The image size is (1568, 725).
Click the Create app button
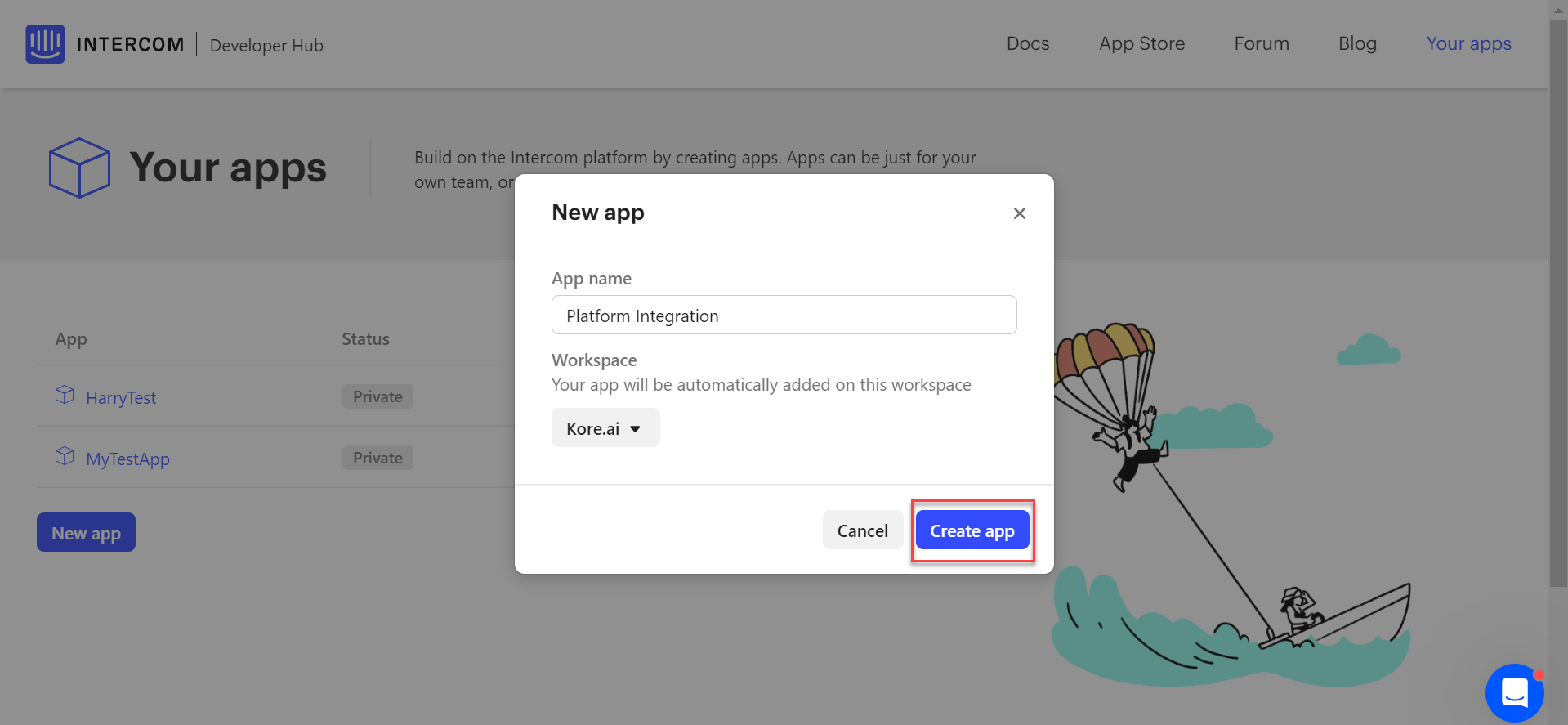(972, 531)
